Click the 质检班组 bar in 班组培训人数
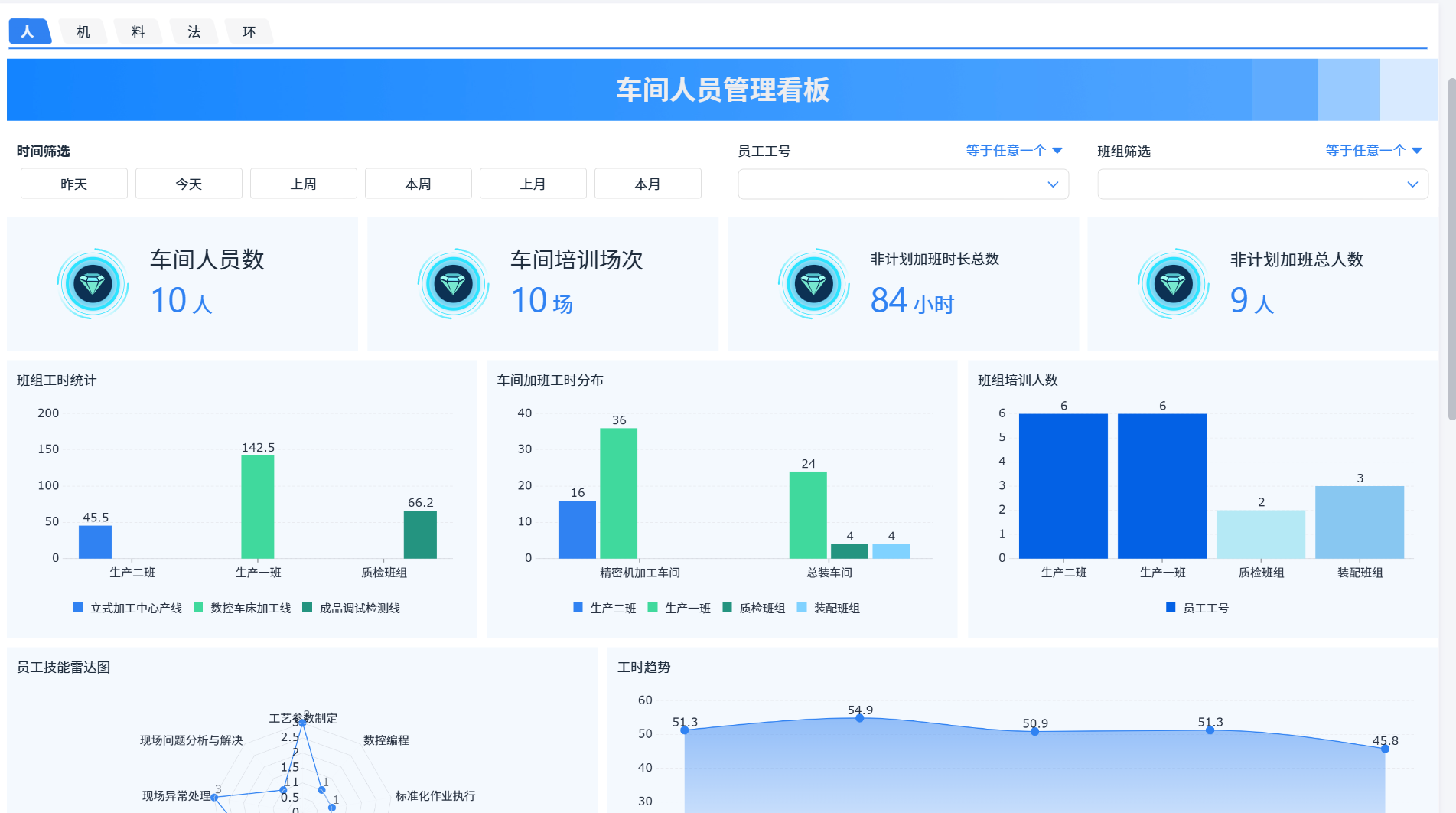This screenshot has height=813, width=1456. (x=1261, y=534)
